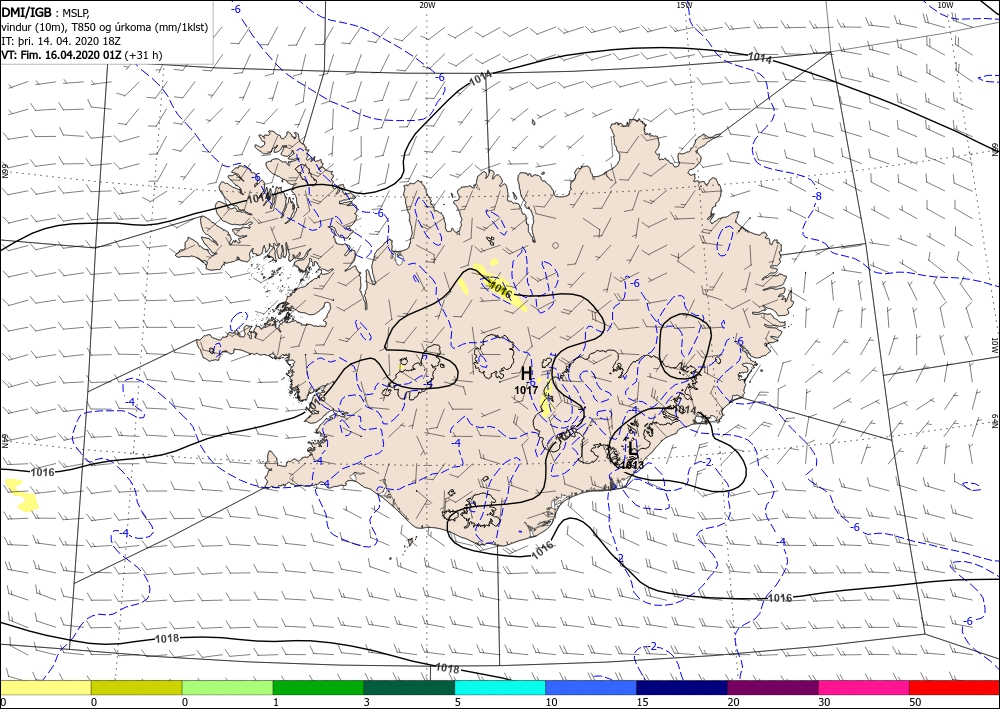This screenshot has height=709, width=1000.
Task: Click the 'H' high pressure marker
Action: click(x=526, y=374)
